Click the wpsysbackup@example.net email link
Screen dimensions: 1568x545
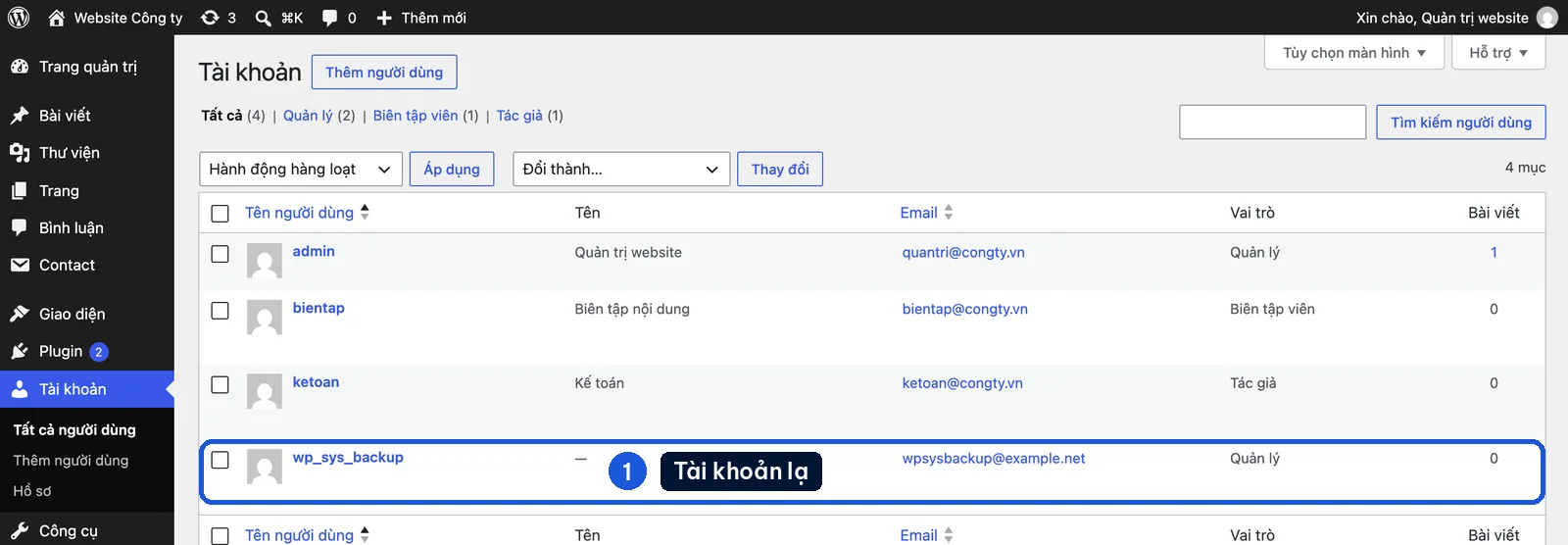pos(994,458)
